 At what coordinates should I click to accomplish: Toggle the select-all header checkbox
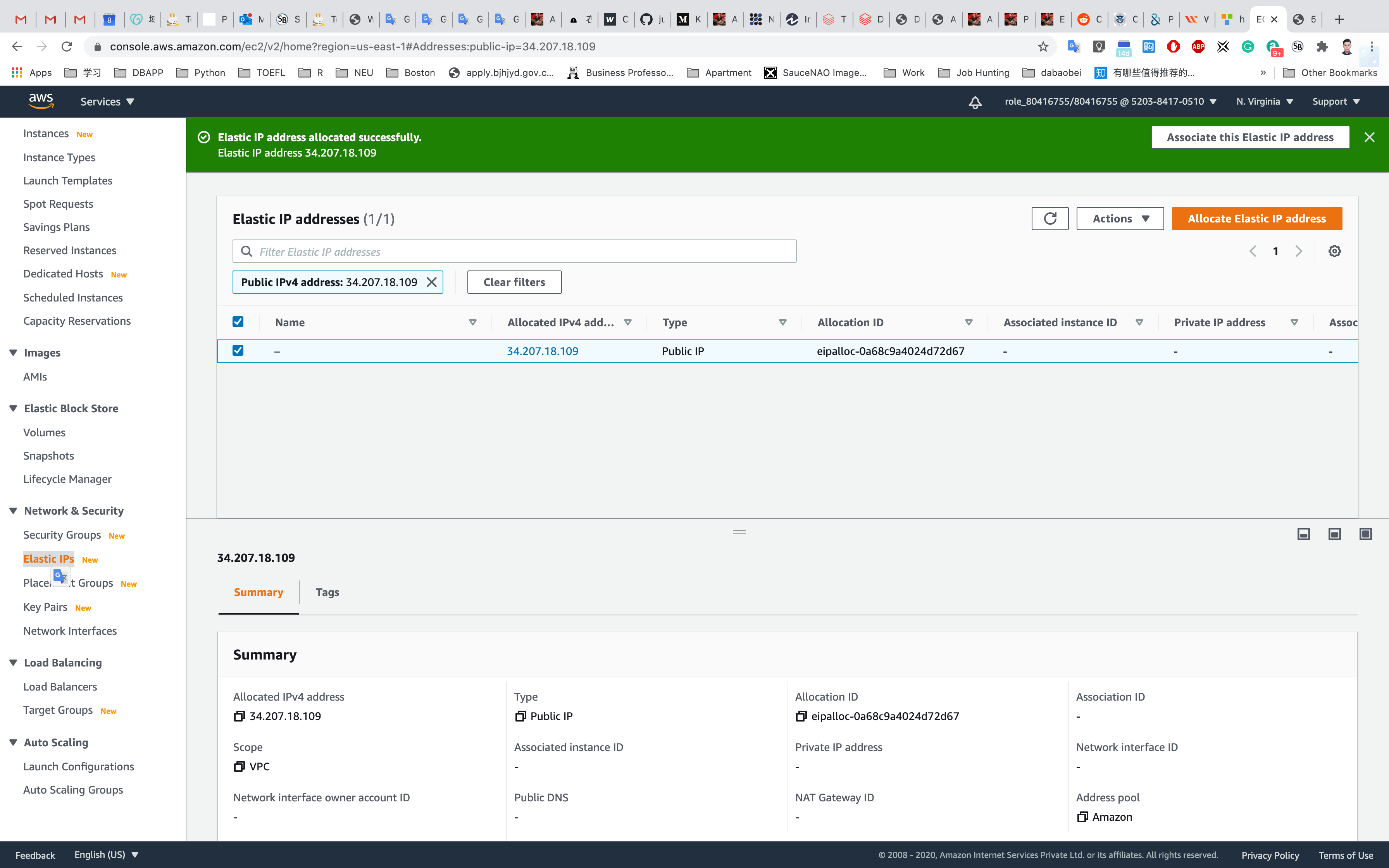(238, 322)
